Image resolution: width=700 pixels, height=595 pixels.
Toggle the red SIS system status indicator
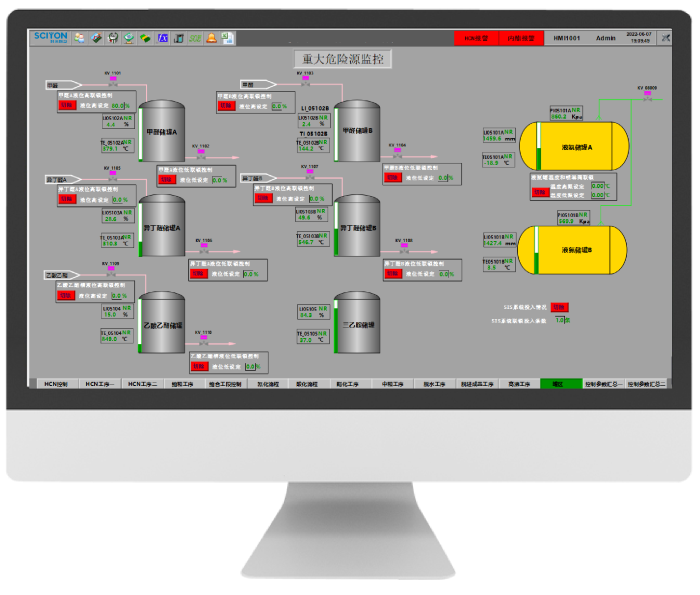click(x=560, y=307)
